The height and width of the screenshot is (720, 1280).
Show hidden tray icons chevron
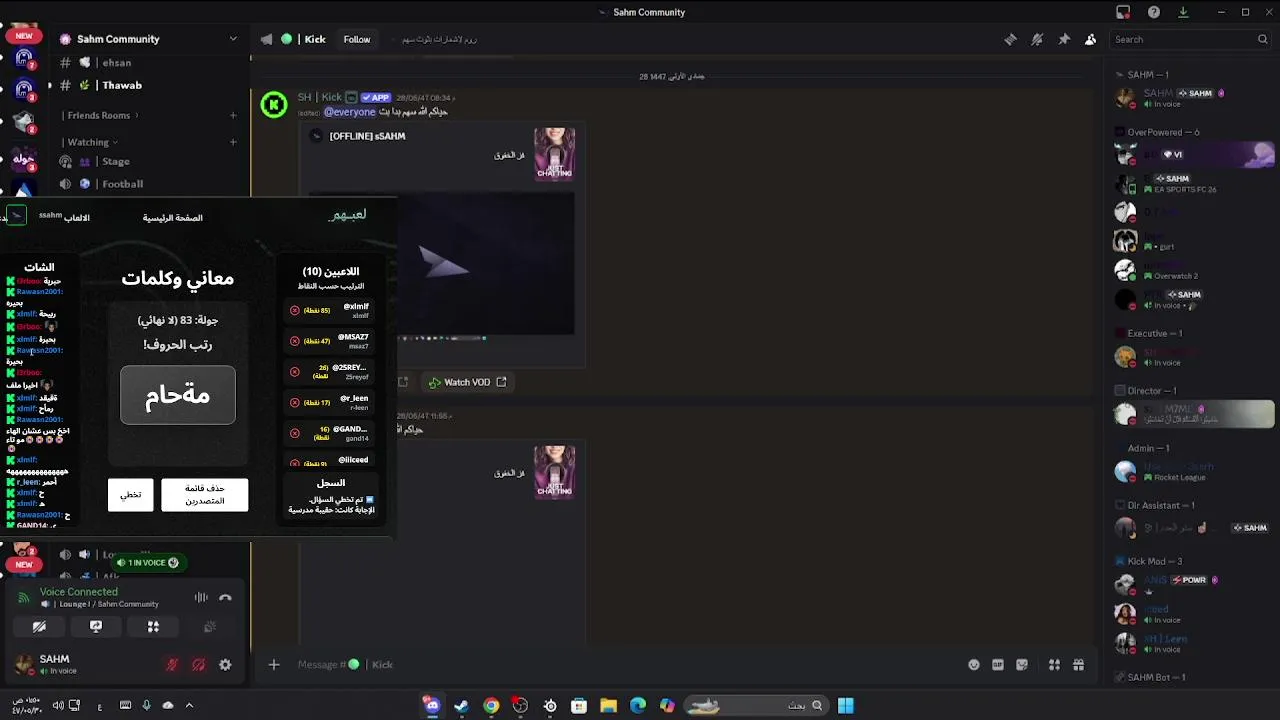189,706
